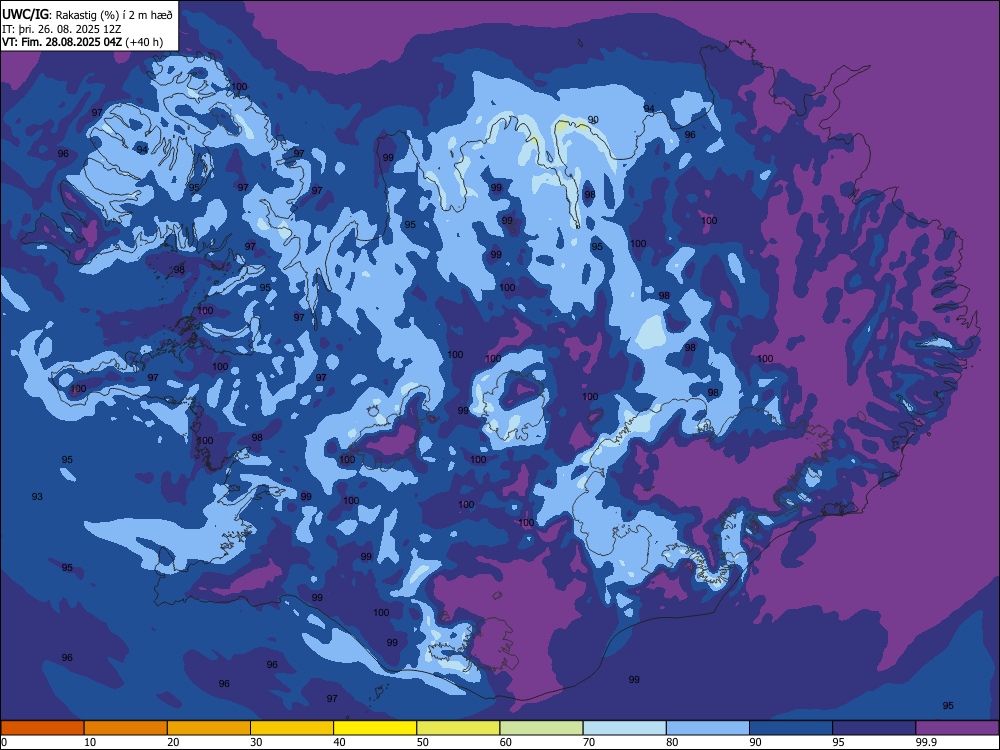This screenshot has height=750, width=1000.
Task: Click the legend tick label "30"
Action: [256, 742]
